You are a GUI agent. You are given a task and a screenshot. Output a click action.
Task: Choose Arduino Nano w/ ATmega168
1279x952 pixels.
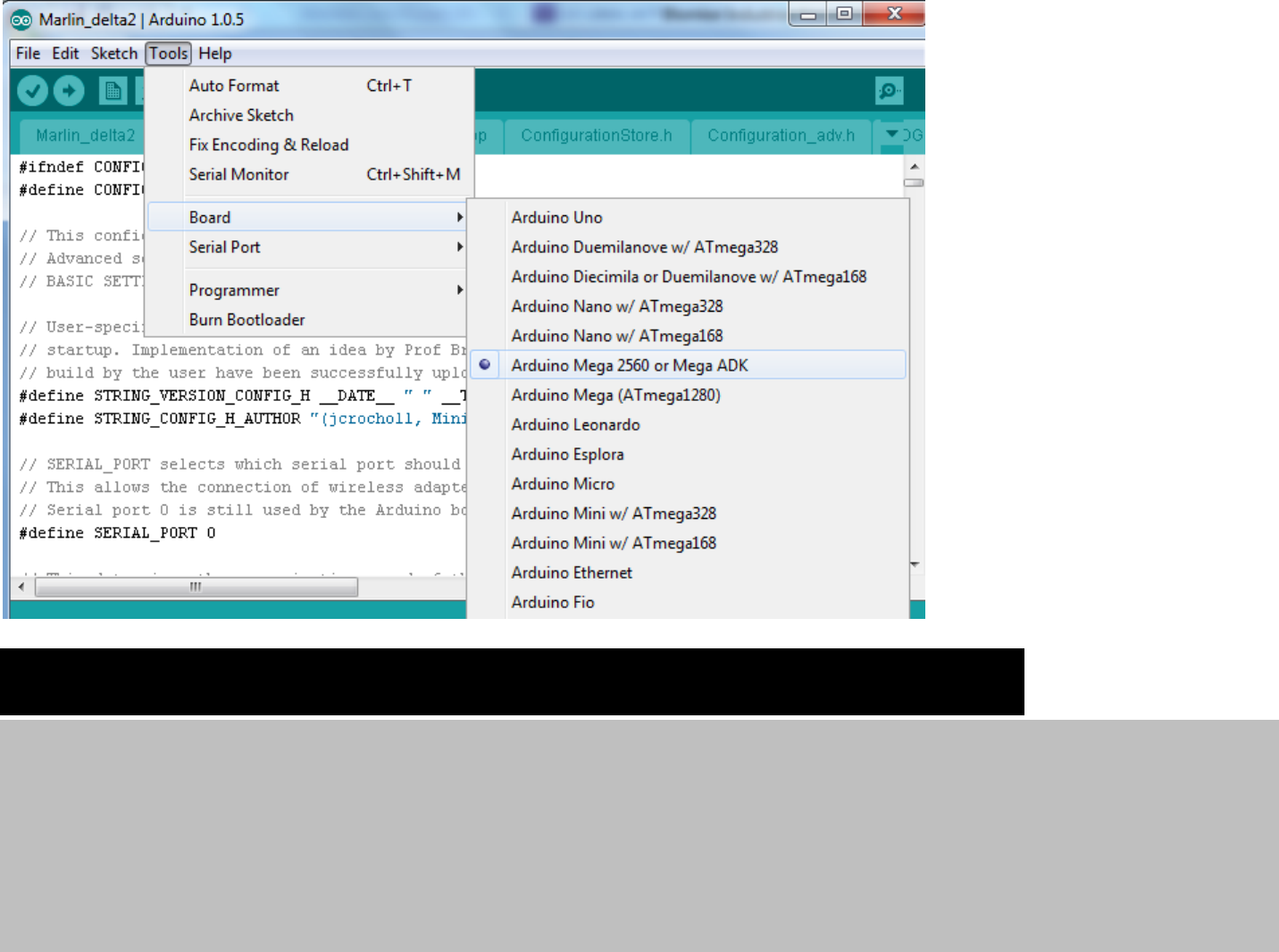688,336
